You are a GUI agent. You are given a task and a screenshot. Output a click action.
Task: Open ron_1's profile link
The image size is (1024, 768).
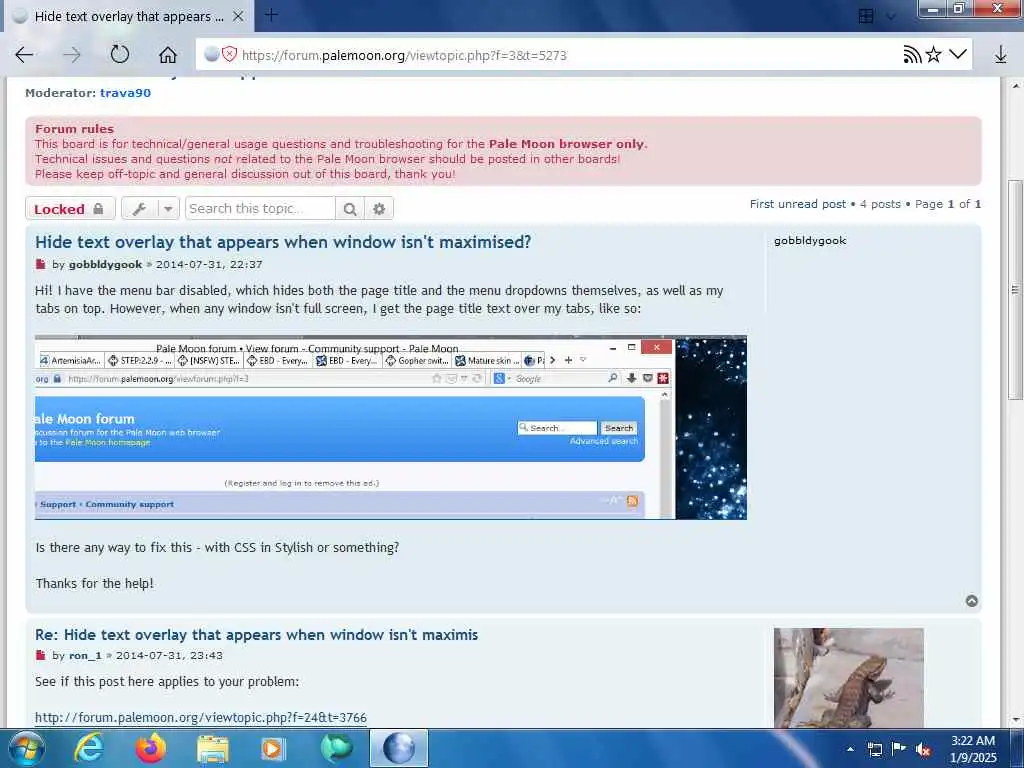point(85,655)
